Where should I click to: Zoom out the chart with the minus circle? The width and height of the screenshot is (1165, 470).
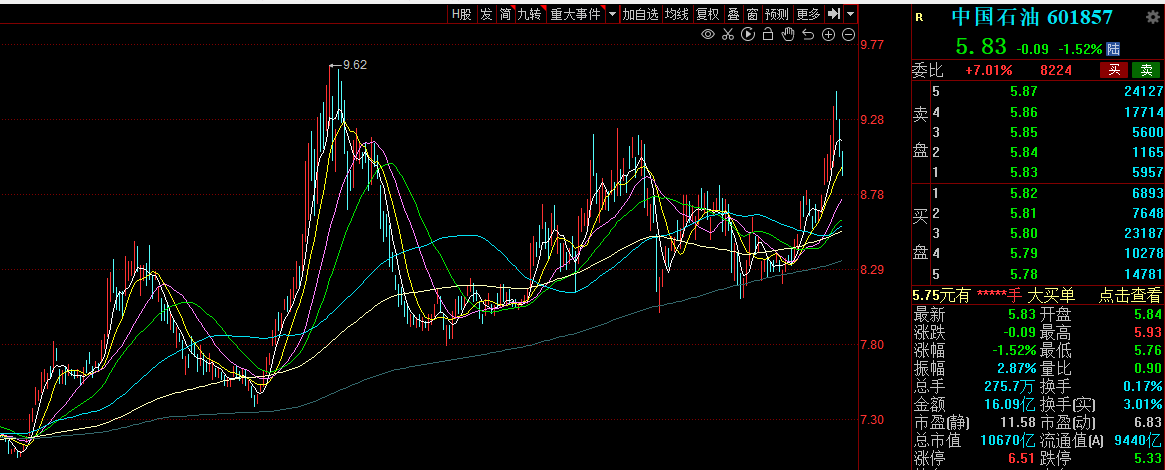(848, 34)
